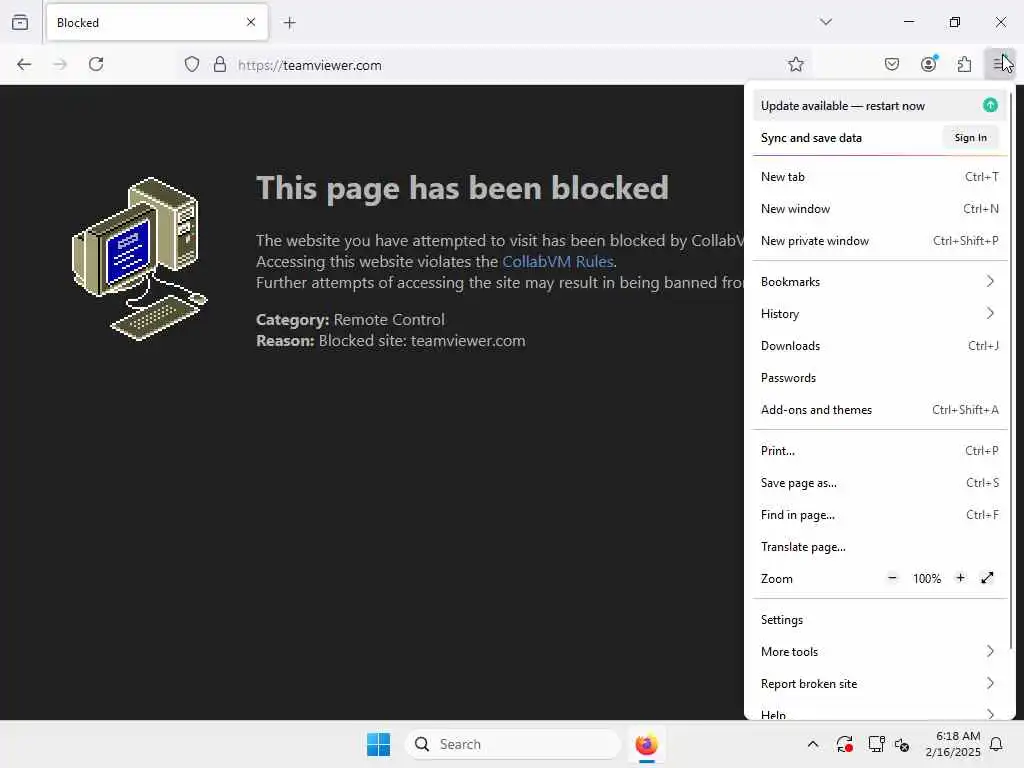Image resolution: width=1024 pixels, height=768 pixels.
Task: Open the clock showing 6:18 AM
Action: [x=953, y=744]
